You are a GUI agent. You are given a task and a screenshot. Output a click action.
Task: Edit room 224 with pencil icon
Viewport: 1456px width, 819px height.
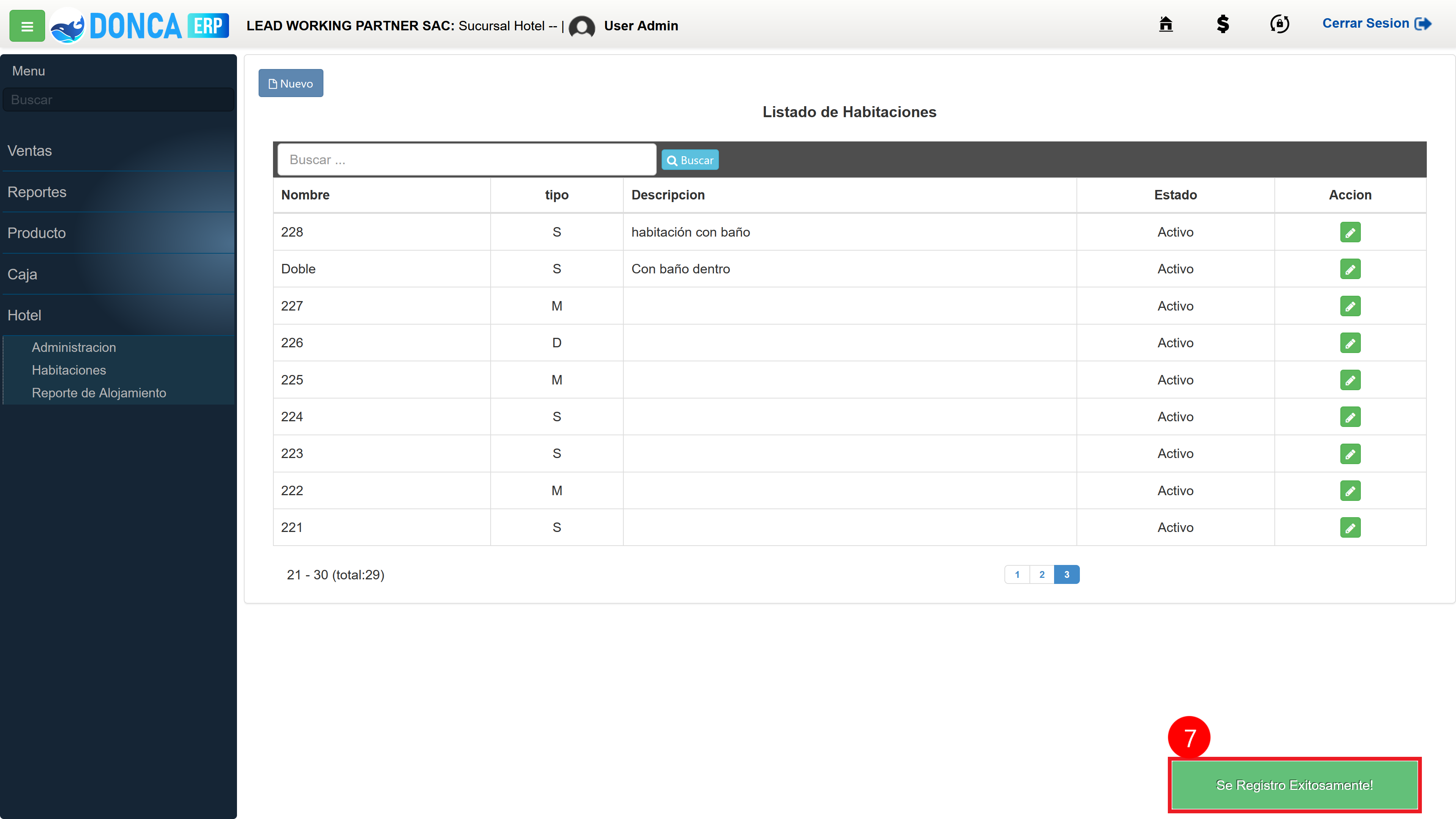(1350, 417)
